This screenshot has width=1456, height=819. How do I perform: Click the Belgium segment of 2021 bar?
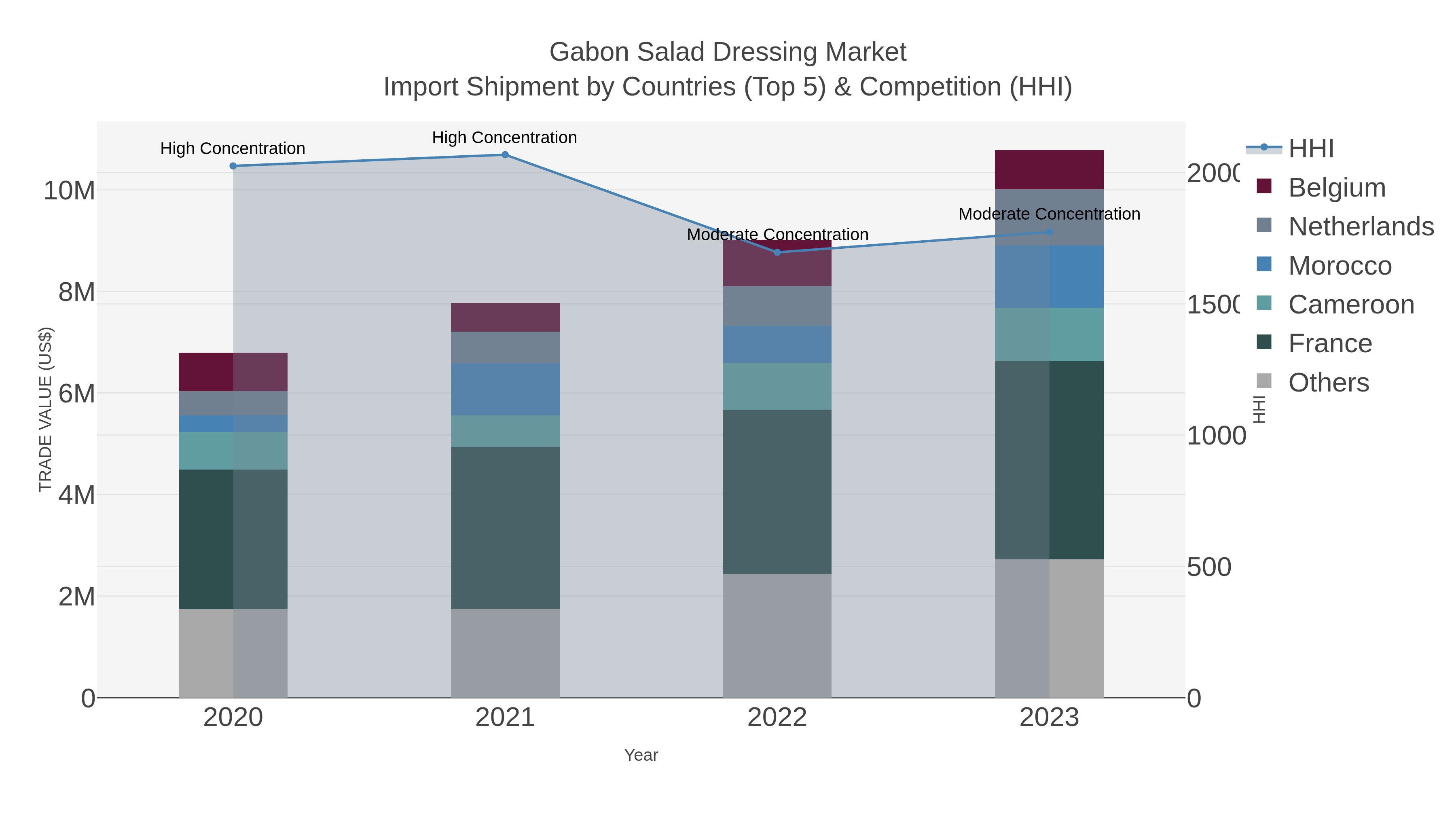tap(505, 317)
